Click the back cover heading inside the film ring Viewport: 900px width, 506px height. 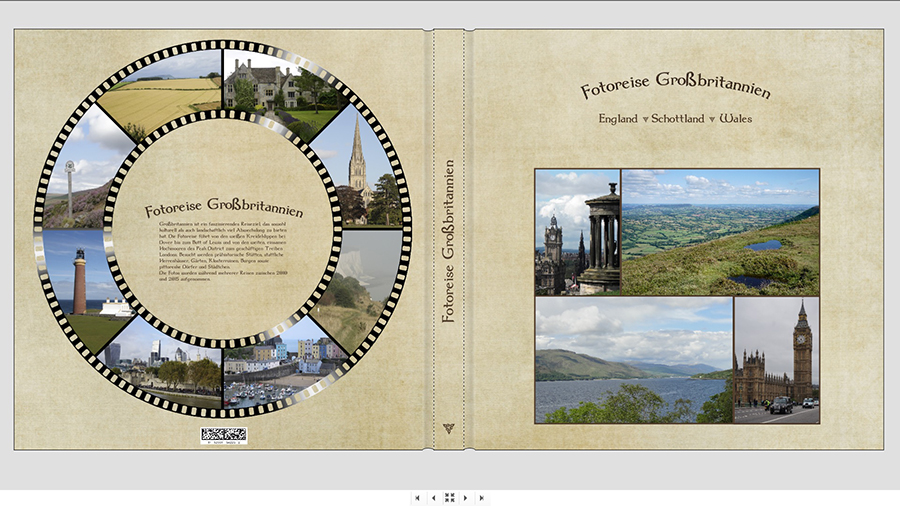[224, 208]
